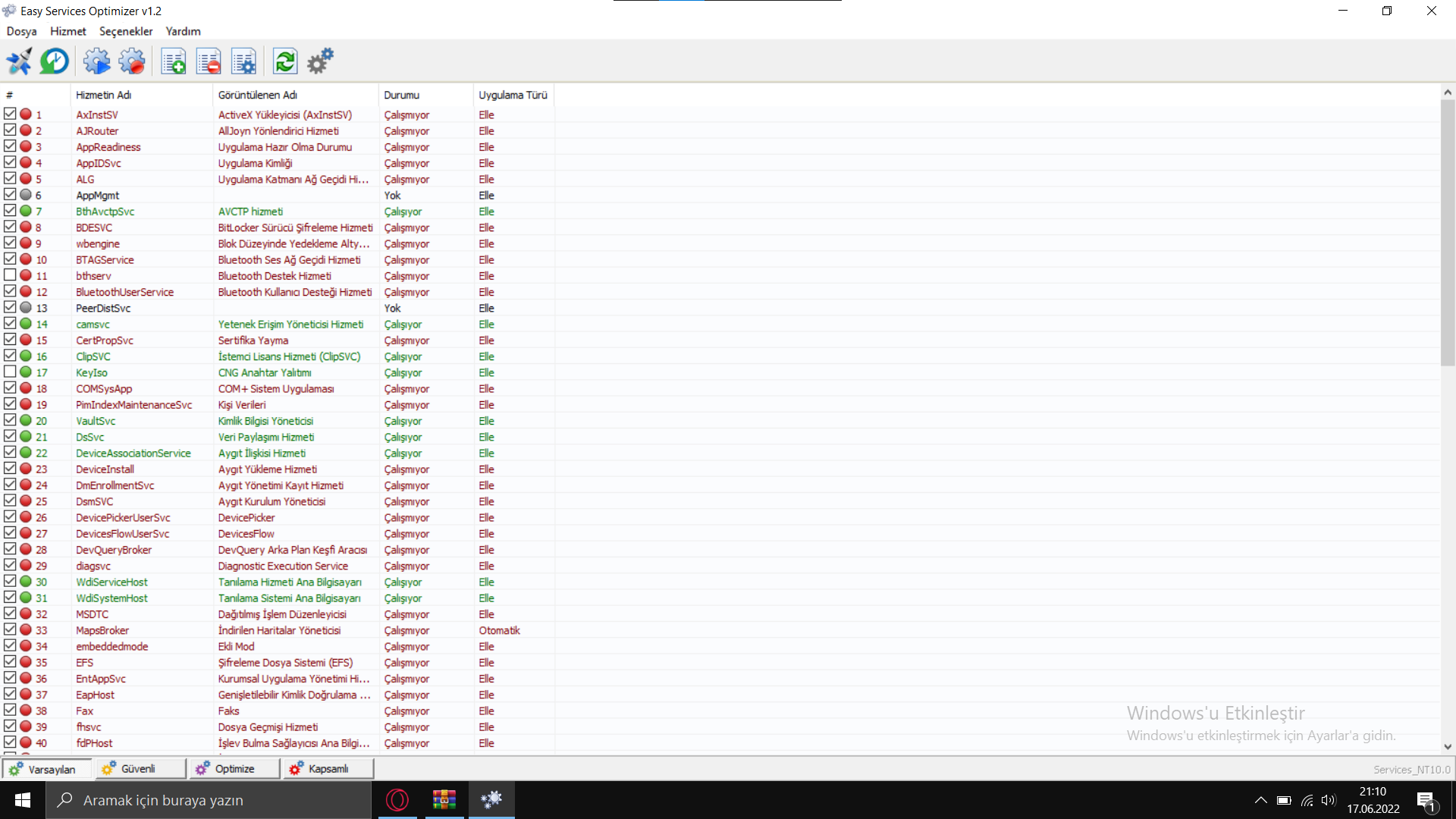
Task: Open the Seçenekler menu
Action: point(126,31)
